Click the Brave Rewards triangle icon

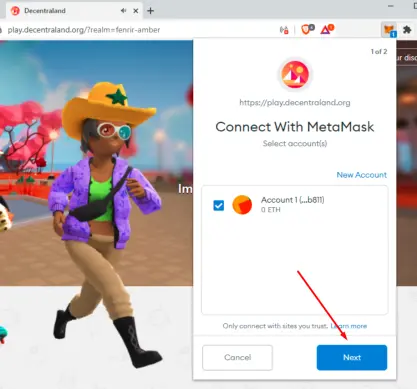[x=327, y=29]
